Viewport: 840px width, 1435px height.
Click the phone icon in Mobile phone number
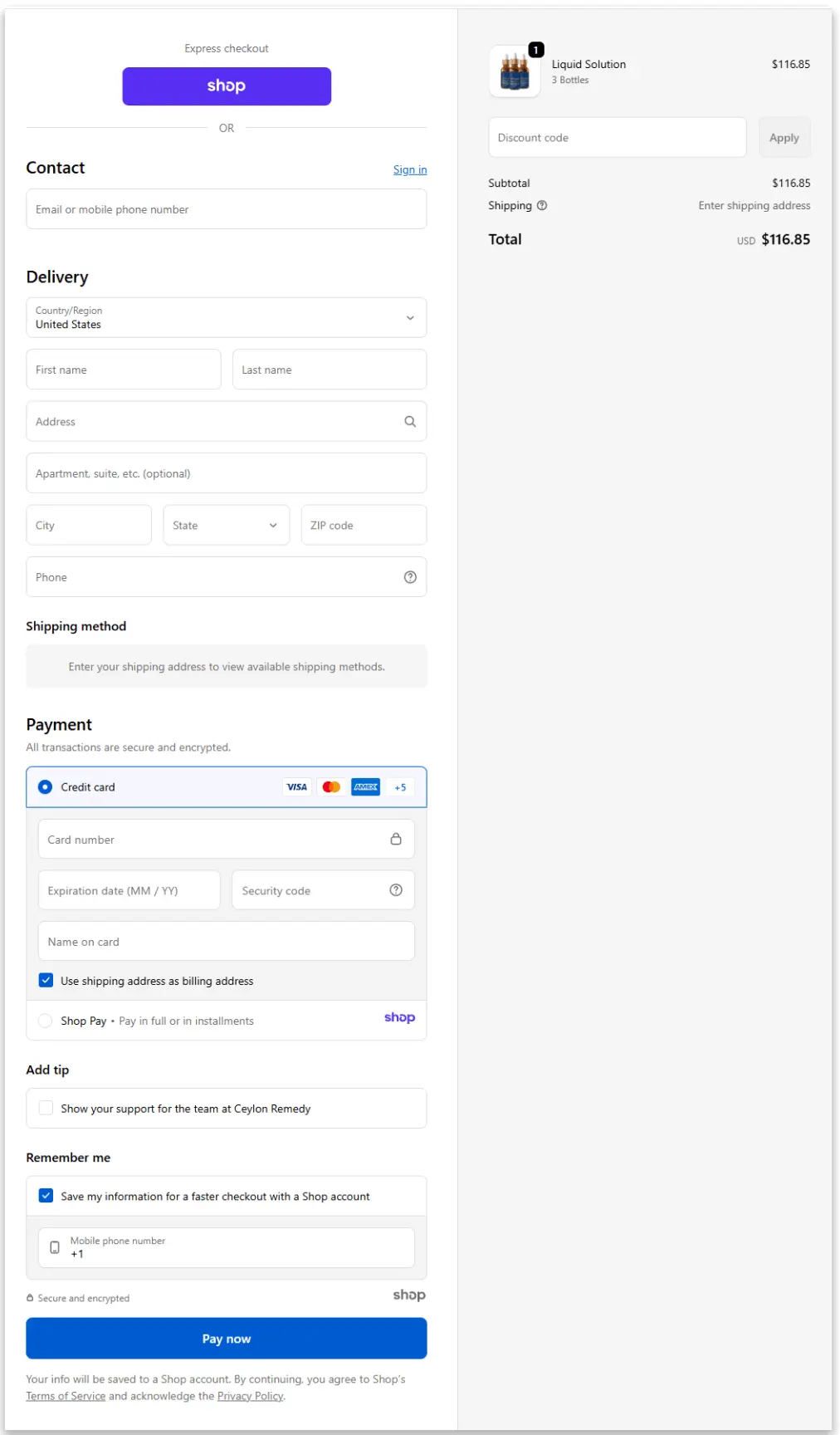[x=55, y=1247]
